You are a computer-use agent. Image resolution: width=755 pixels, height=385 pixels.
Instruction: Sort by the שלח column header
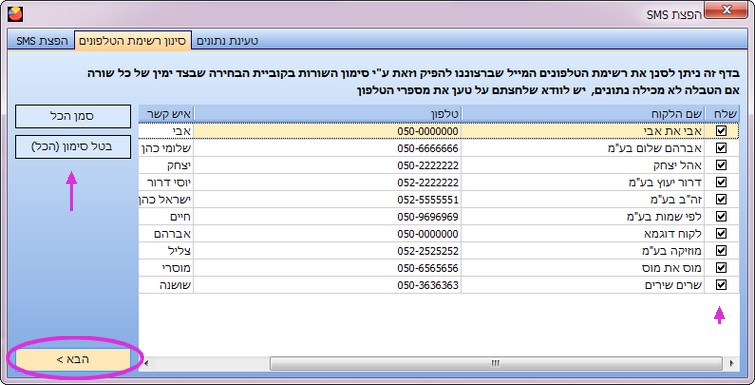click(722, 114)
